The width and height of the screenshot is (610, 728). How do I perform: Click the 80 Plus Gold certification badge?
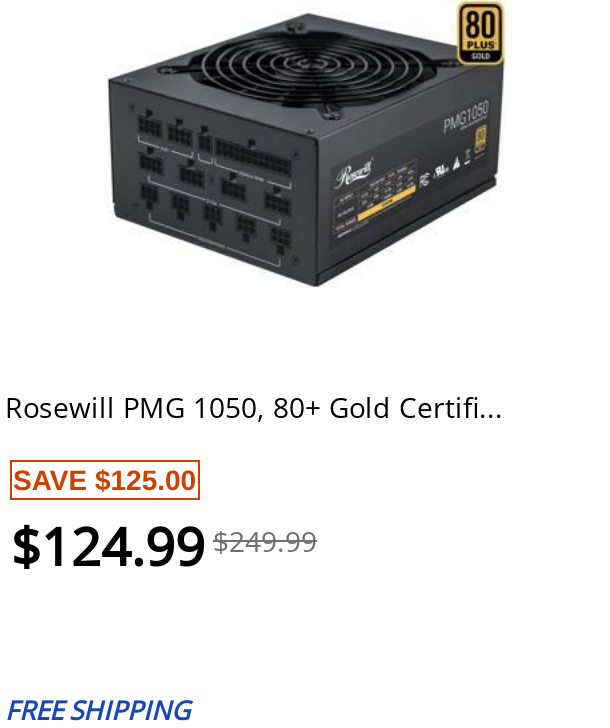(480, 32)
